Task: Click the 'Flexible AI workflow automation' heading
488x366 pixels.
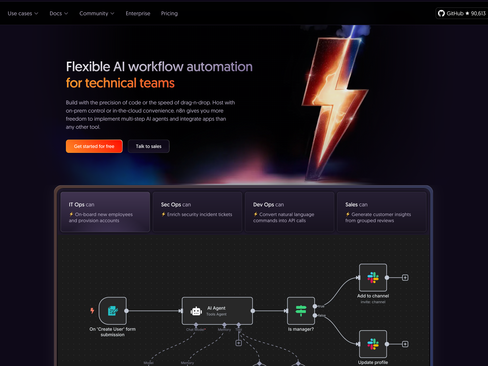Action: coord(159,67)
